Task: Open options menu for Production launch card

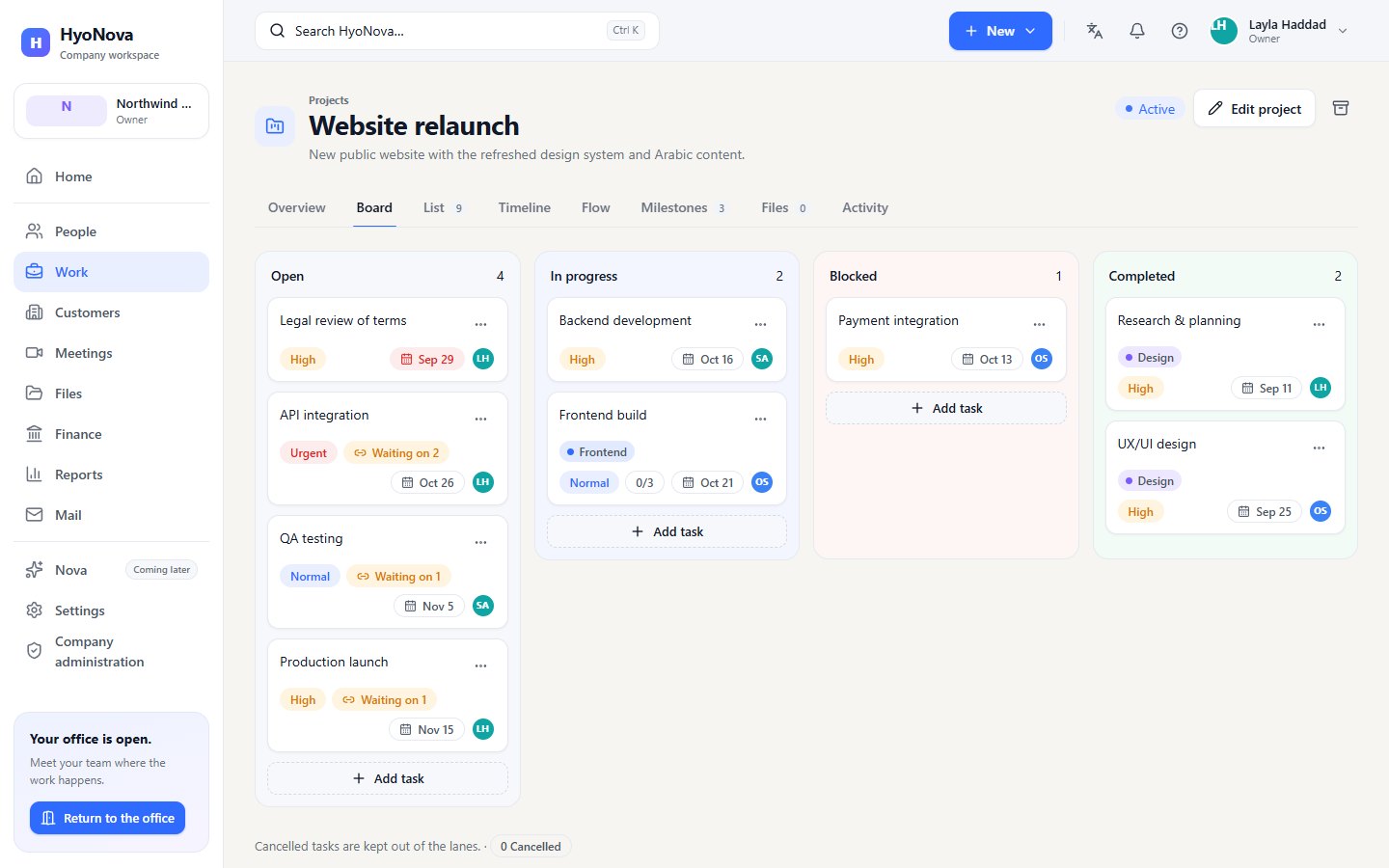Action: tap(481, 665)
